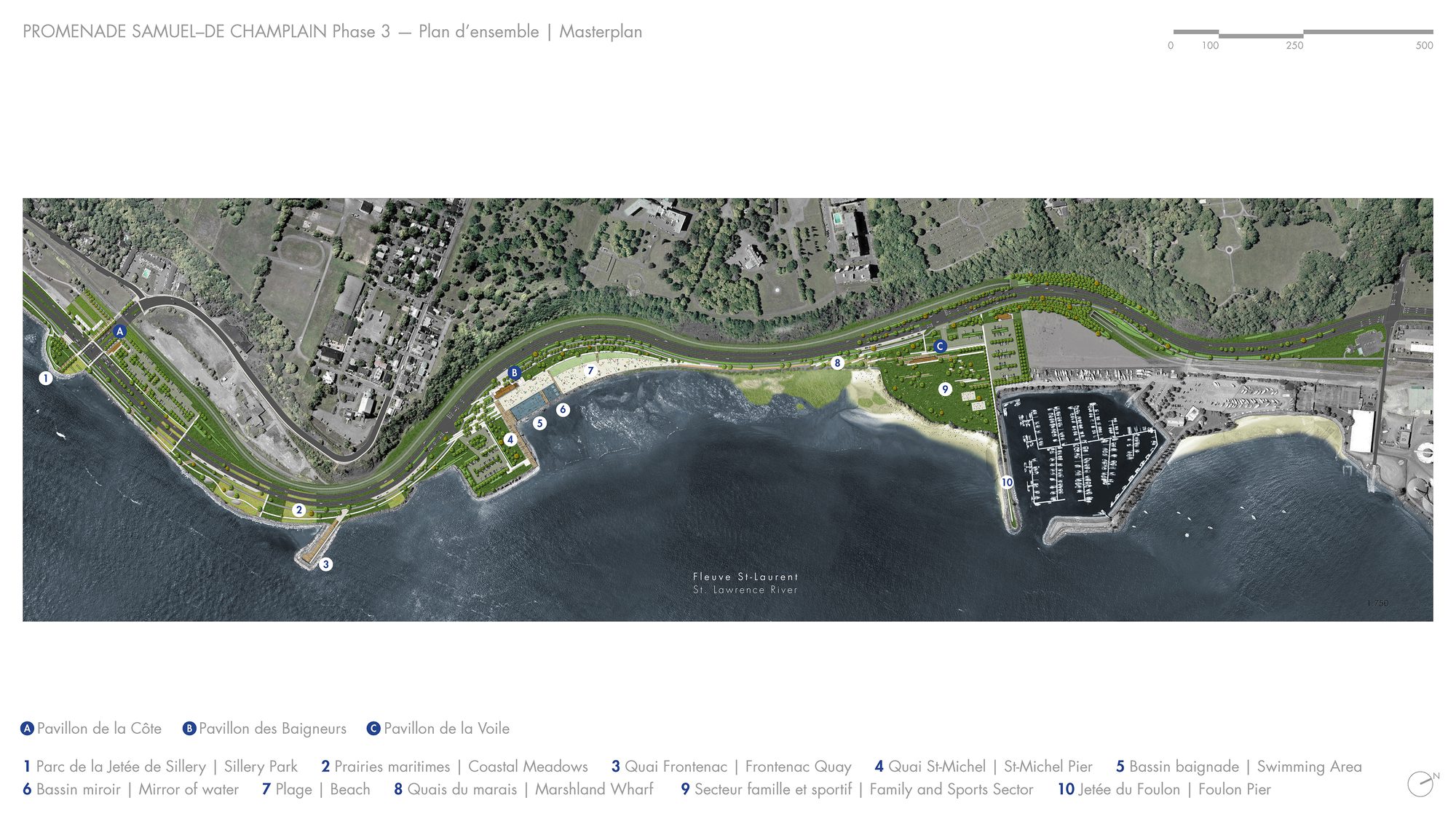The width and height of the screenshot is (1456, 819).
Task: Select the Jetée du Foulon legend entry
Action: coord(1164,789)
